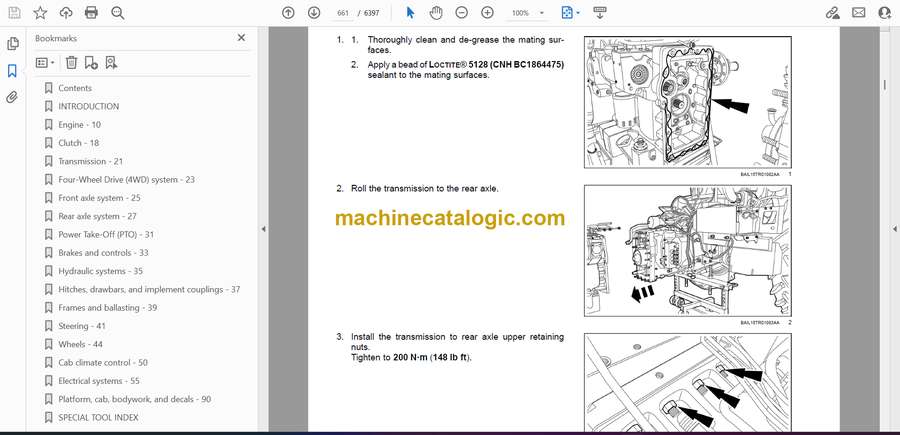
Task: Click the vertical scrollbar thumb
Action: click(884, 84)
